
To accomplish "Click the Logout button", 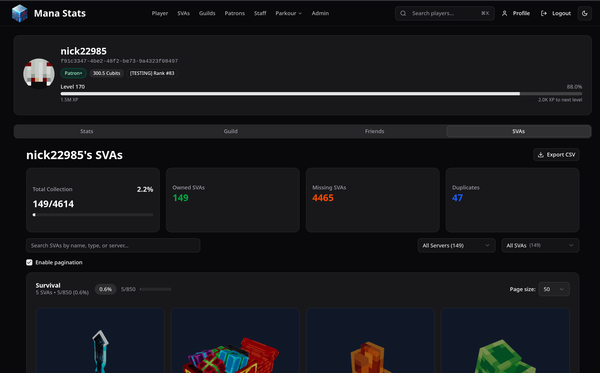I will 556,13.
